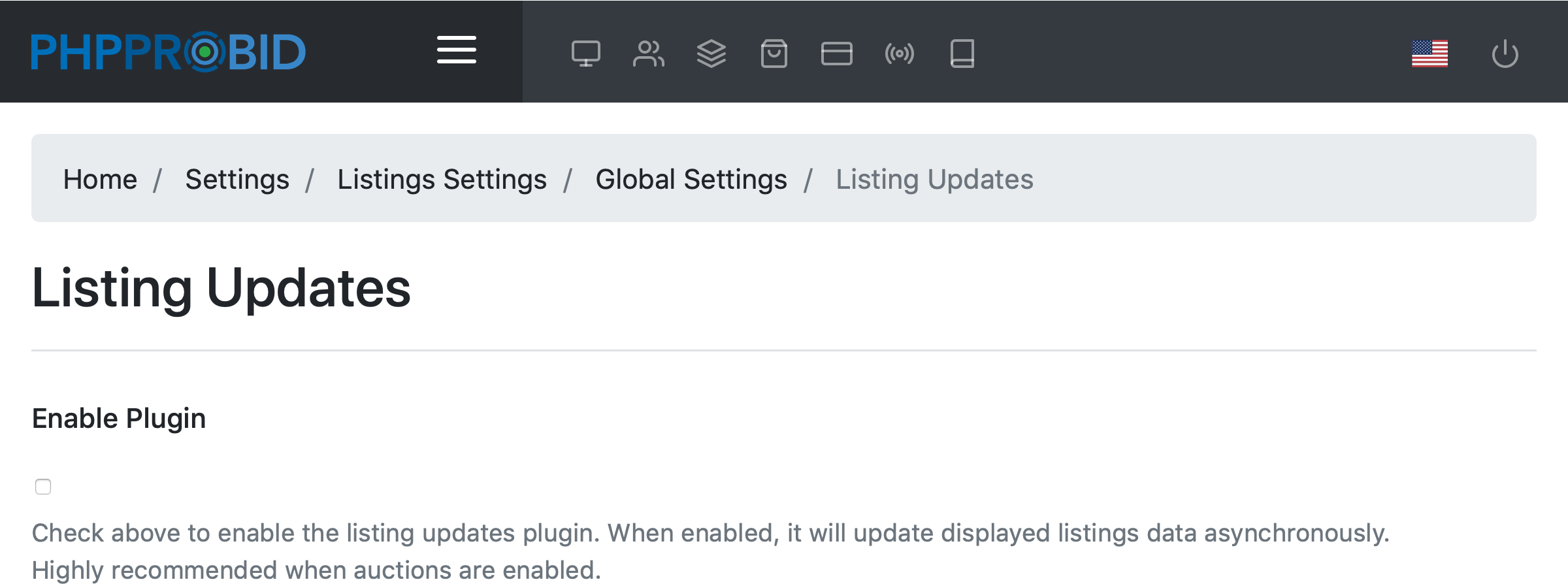Toggle the hamburger sidebar menu
Viewport: 1568px width, 584px height.
pos(456,50)
